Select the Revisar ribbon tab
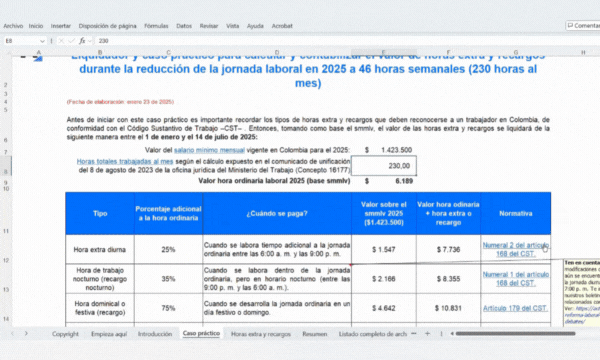 pos(209,26)
